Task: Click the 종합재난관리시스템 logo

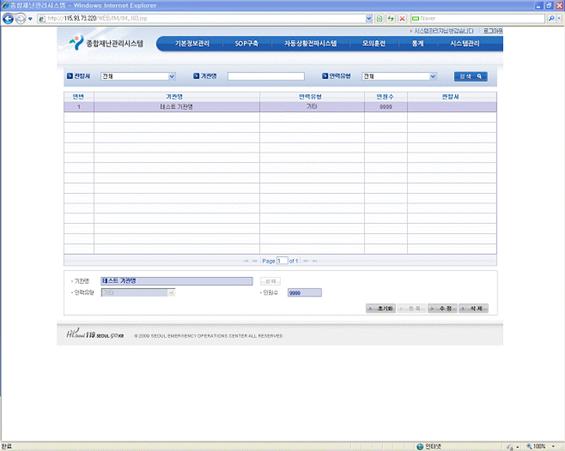Action: pyautogui.click(x=106, y=43)
